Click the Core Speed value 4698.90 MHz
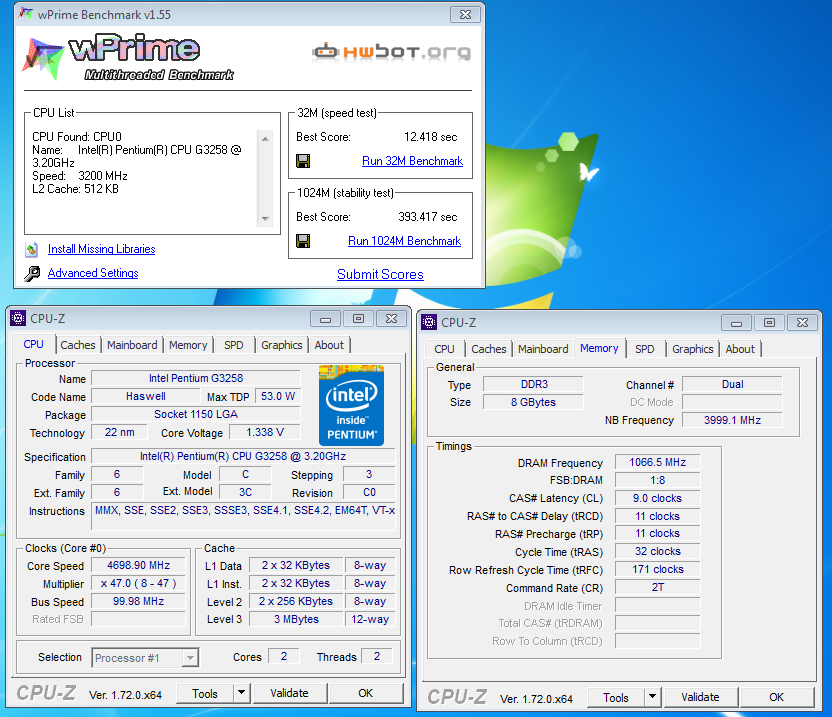Image resolution: width=832 pixels, height=717 pixels. 138,565
